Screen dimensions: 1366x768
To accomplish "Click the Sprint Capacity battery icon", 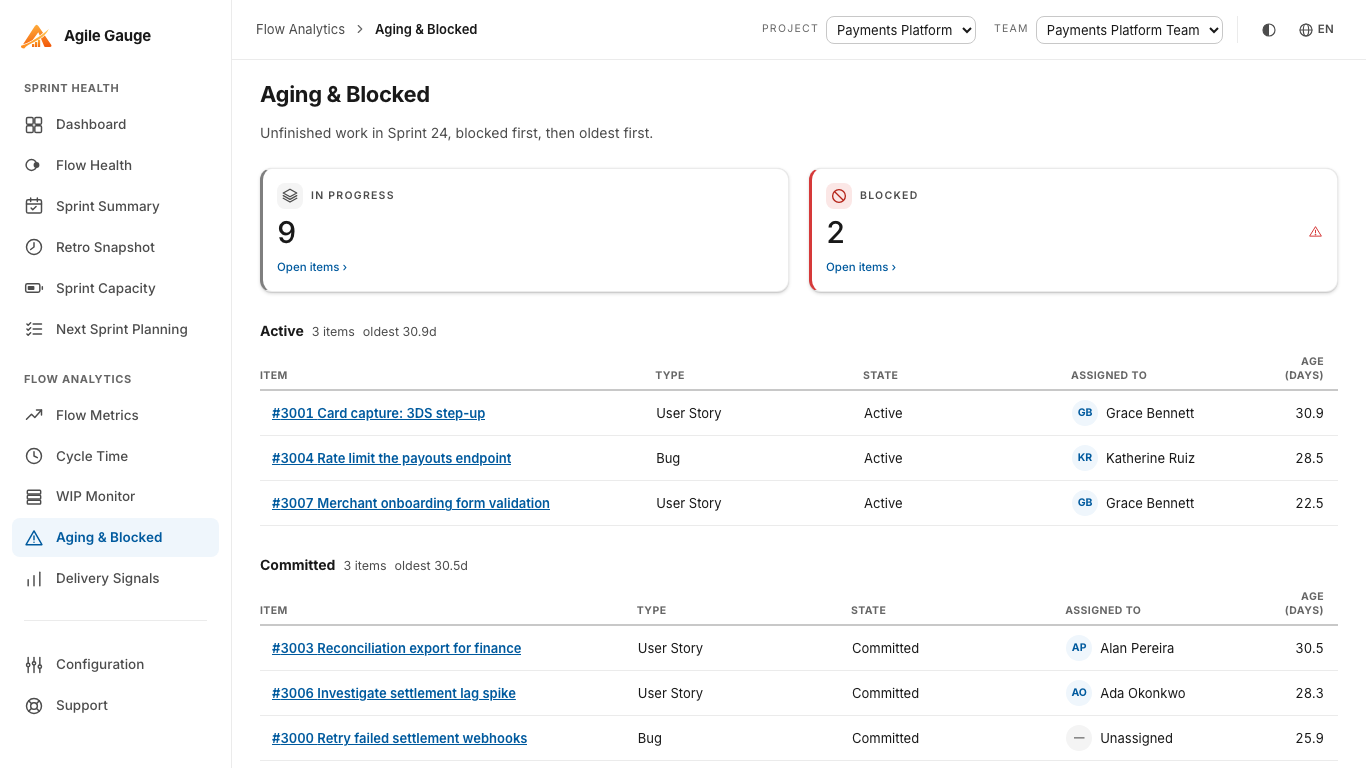I will [34, 289].
